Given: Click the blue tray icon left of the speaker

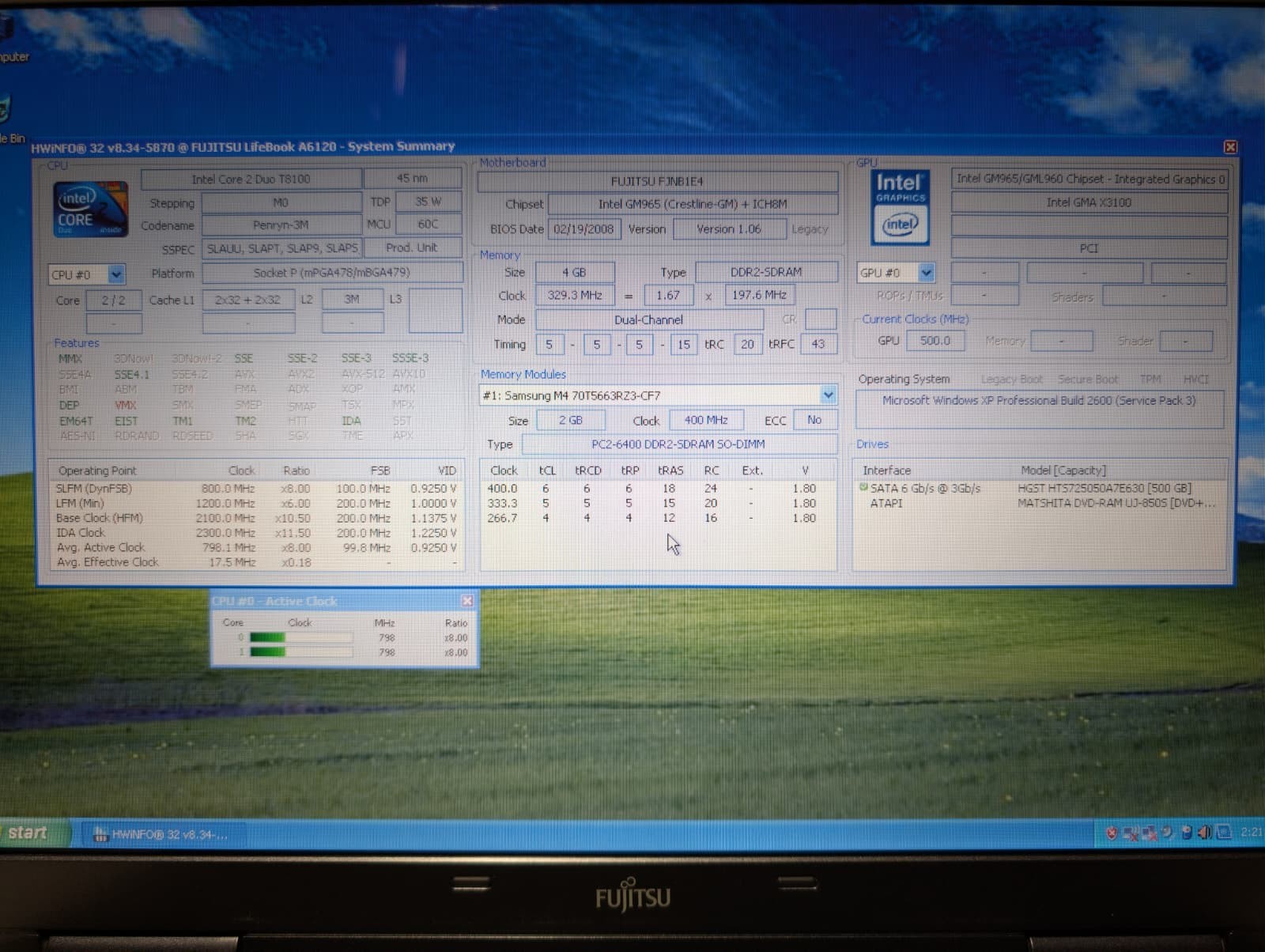Looking at the screenshot, I should 1186,833.
